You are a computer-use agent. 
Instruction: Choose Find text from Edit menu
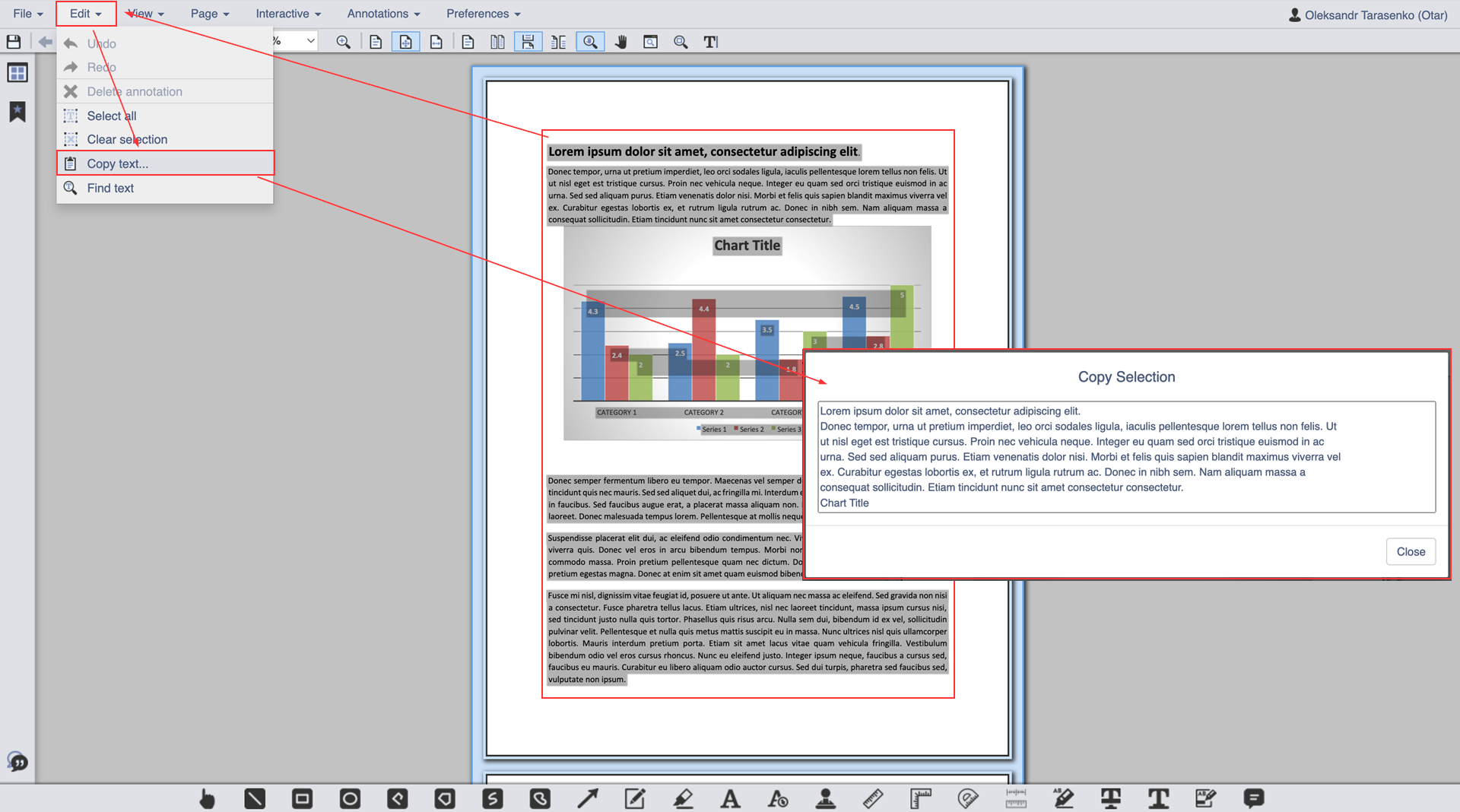click(110, 188)
